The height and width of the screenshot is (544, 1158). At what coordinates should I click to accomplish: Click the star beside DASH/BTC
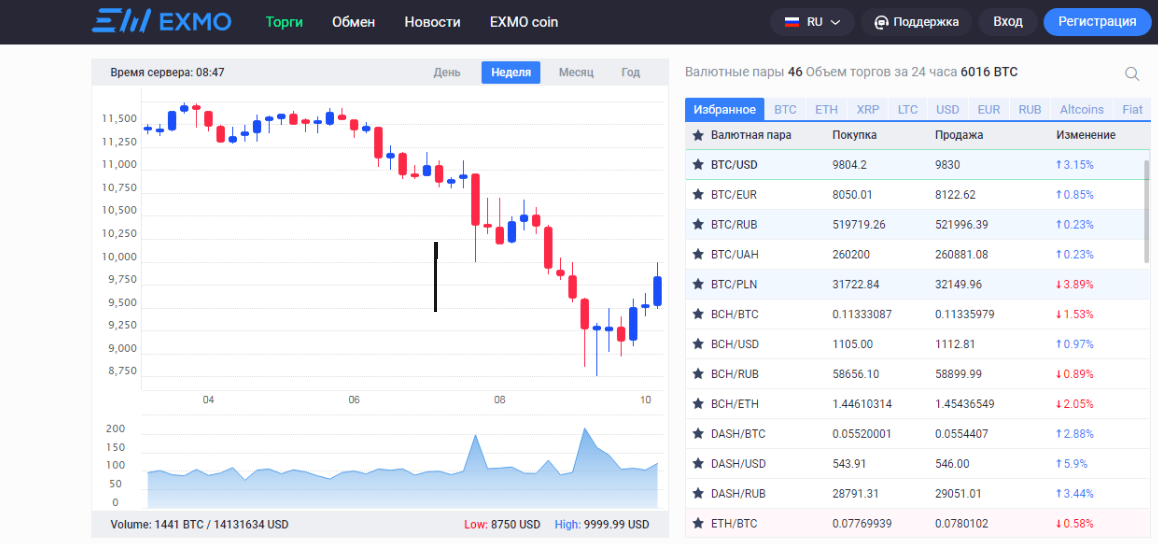pyautogui.click(x=699, y=434)
